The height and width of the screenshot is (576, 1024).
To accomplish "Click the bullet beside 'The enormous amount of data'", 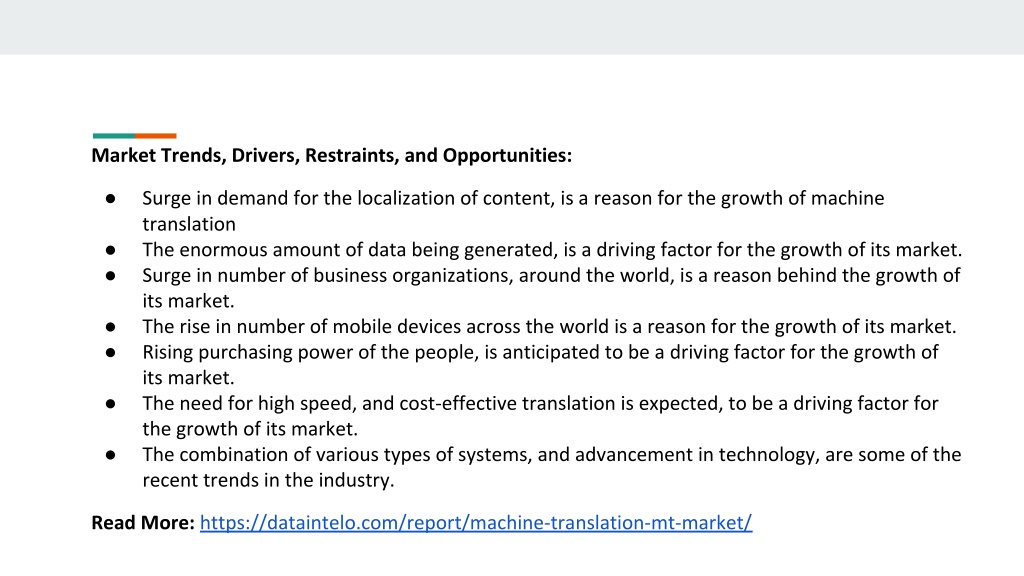I will tap(110, 250).
